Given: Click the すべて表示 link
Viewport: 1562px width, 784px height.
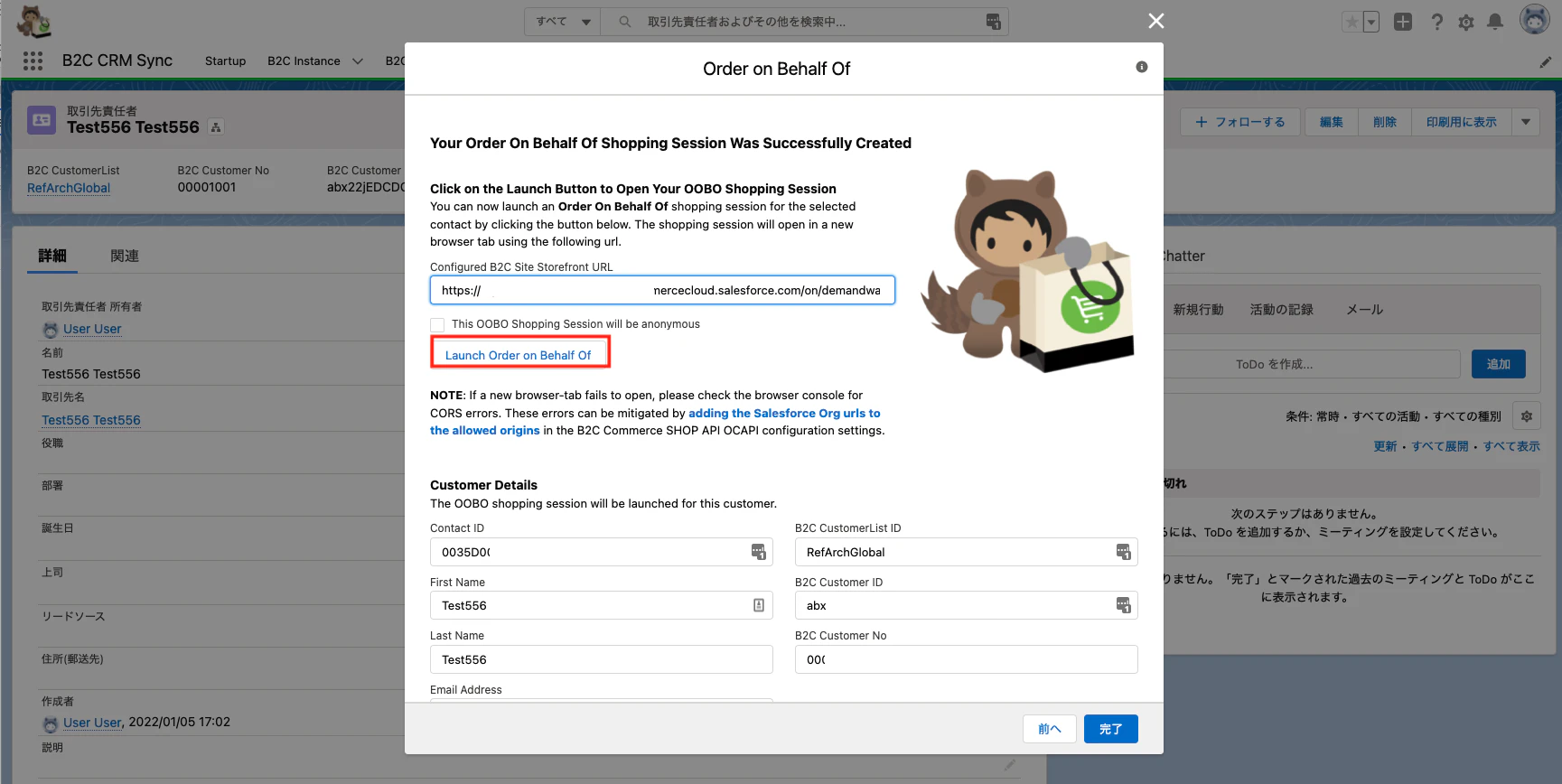Looking at the screenshot, I should coord(1511,447).
